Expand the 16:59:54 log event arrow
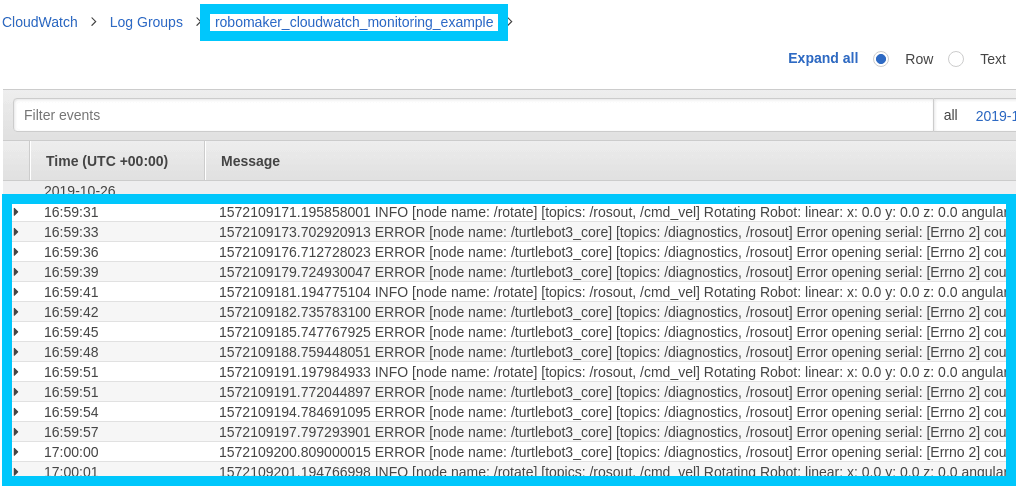Image resolution: width=1016 pixels, height=486 pixels. click(16, 412)
